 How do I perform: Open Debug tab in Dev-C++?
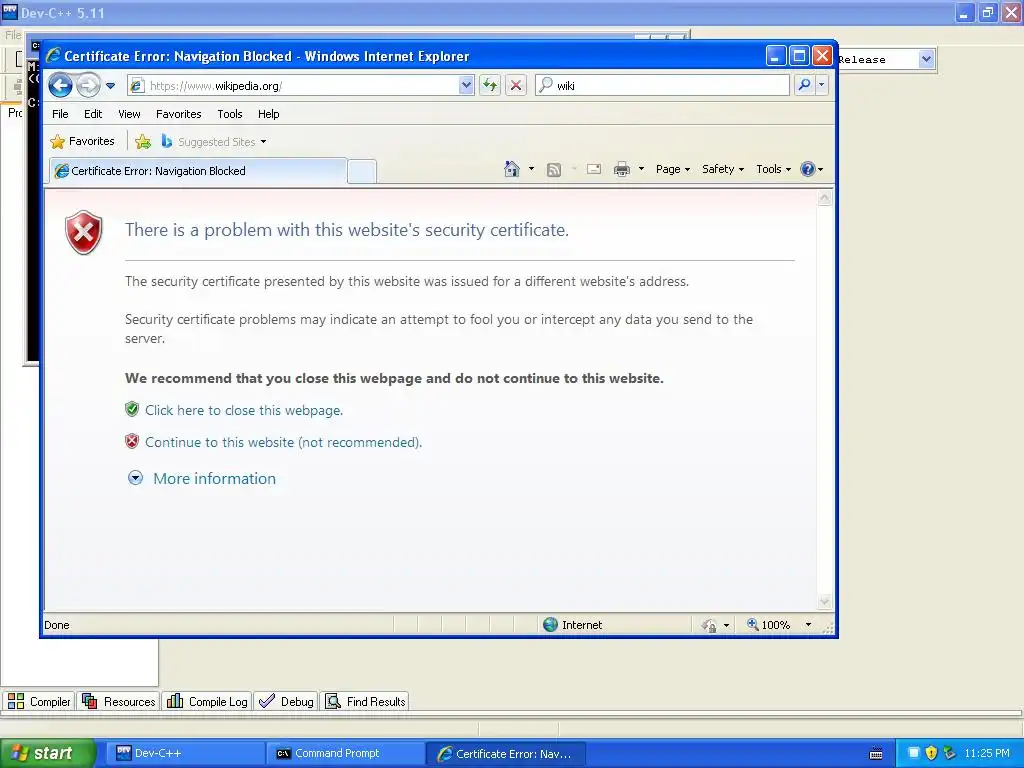(286, 701)
